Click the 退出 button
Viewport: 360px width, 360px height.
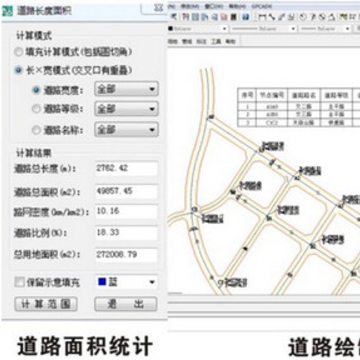coord(126,304)
